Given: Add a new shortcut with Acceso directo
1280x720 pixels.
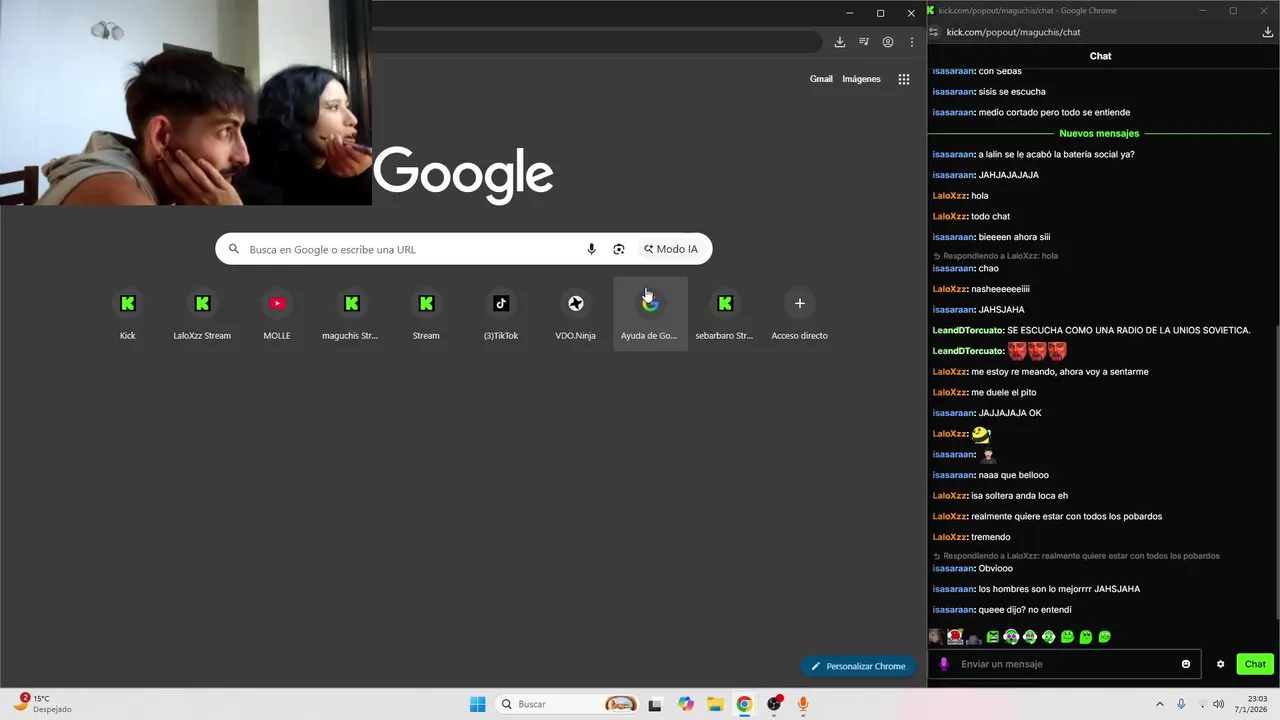Looking at the screenshot, I should coord(799,312).
